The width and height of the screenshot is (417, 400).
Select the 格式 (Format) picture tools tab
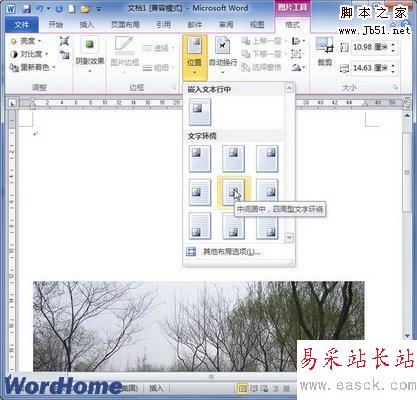[x=292, y=24]
